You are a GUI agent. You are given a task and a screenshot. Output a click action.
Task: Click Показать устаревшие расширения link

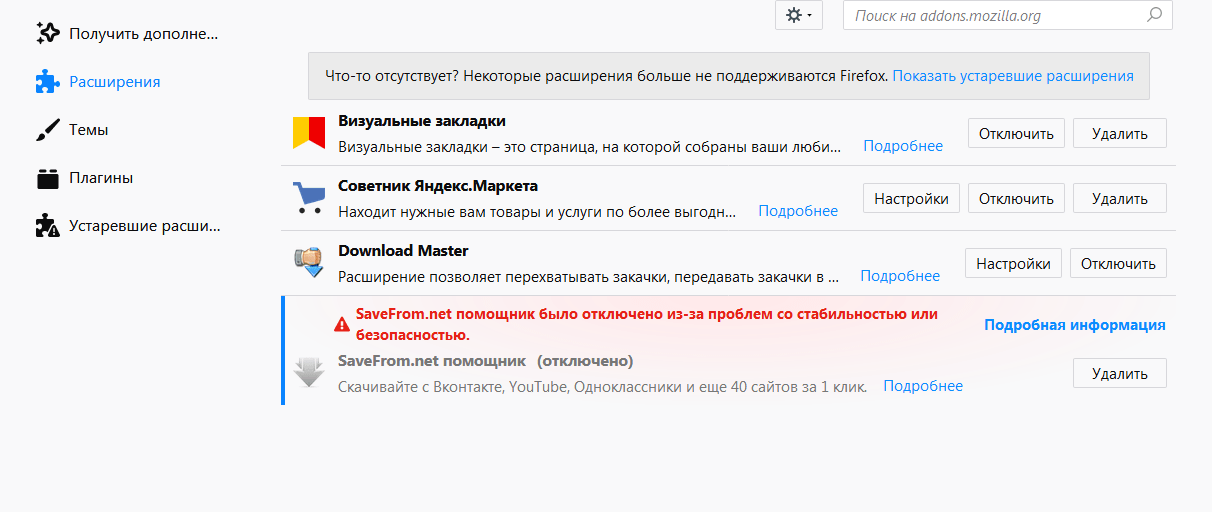(1013, 75)
